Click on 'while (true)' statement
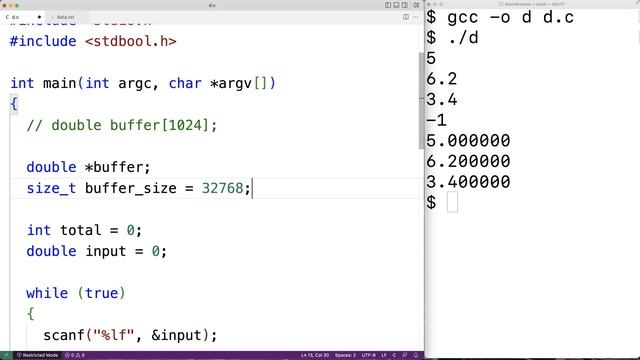The width and height of the screenshot is (640, 360). pos(76,293)
